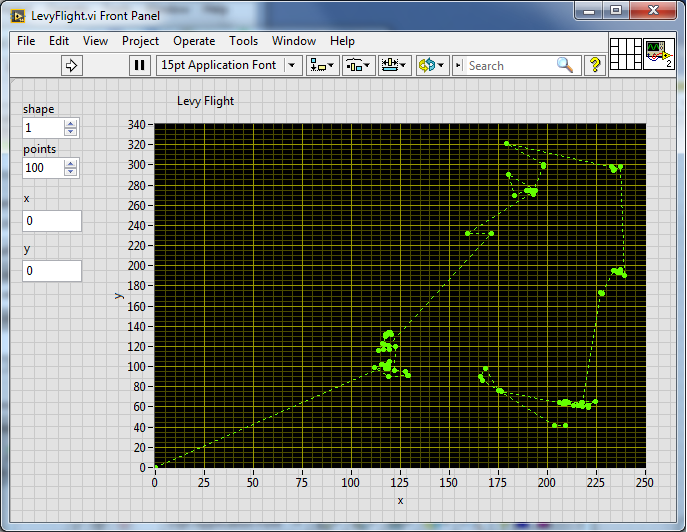Click the x-axis title label
Viewport: 687px width, 532px height.
coord(400,501)
